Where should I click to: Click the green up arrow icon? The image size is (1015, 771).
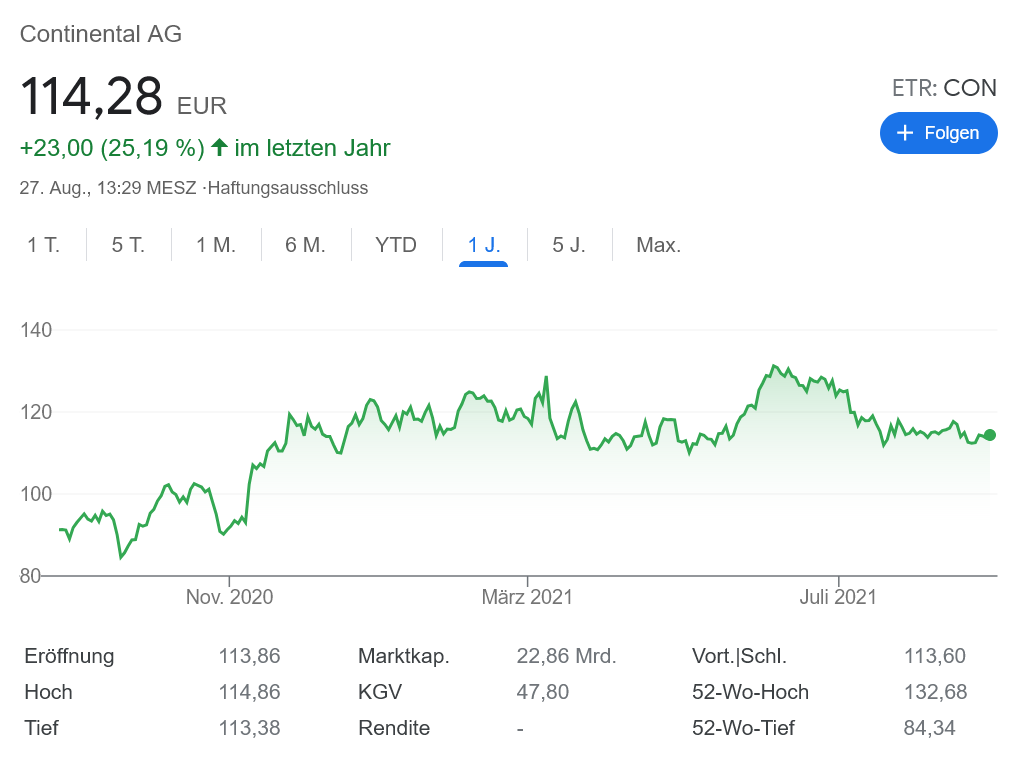click(220, 148)
